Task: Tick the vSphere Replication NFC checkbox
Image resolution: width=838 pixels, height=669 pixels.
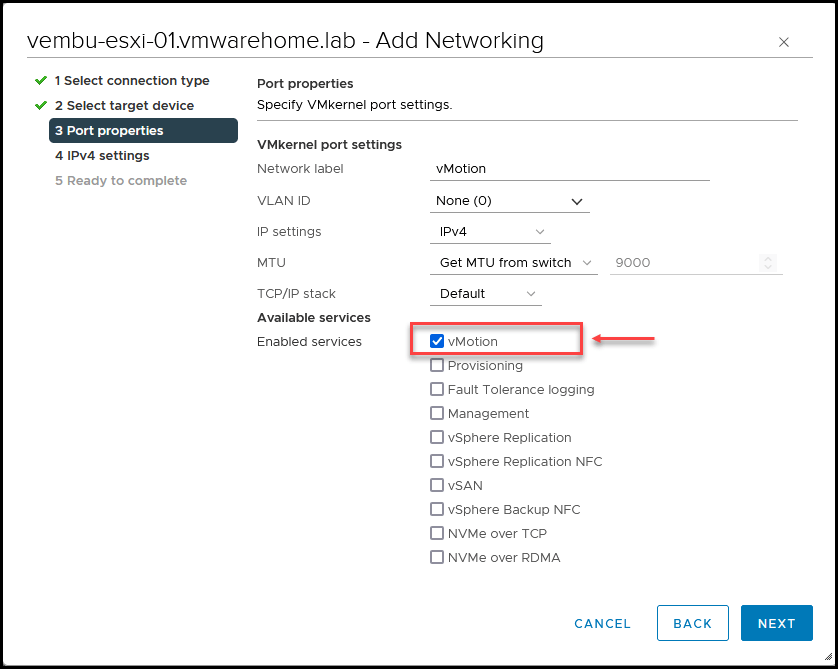Action: [x=437, y=461]
